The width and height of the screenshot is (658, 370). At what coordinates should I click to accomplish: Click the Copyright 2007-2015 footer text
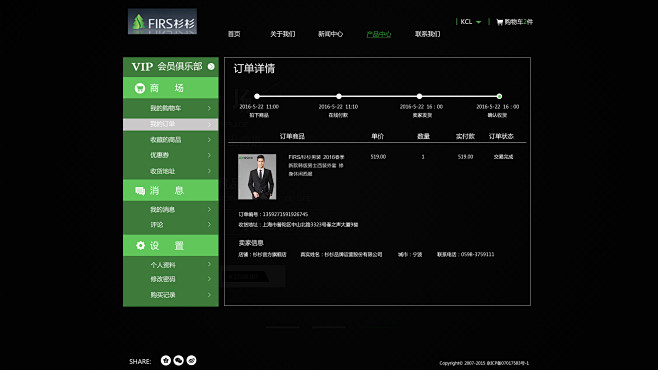(x=484, y=363)
